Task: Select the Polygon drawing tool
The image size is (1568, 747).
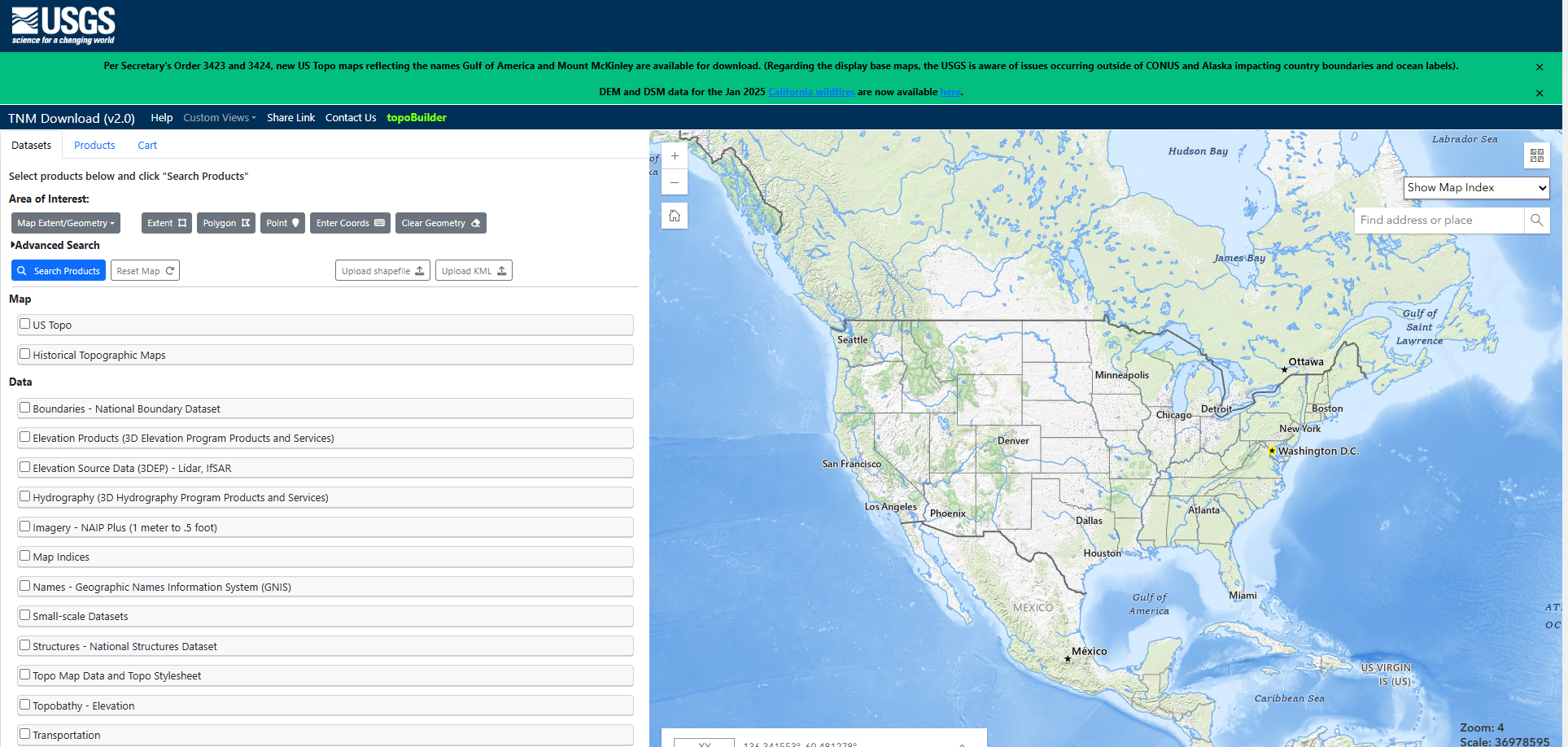Action: click(225, 223)
